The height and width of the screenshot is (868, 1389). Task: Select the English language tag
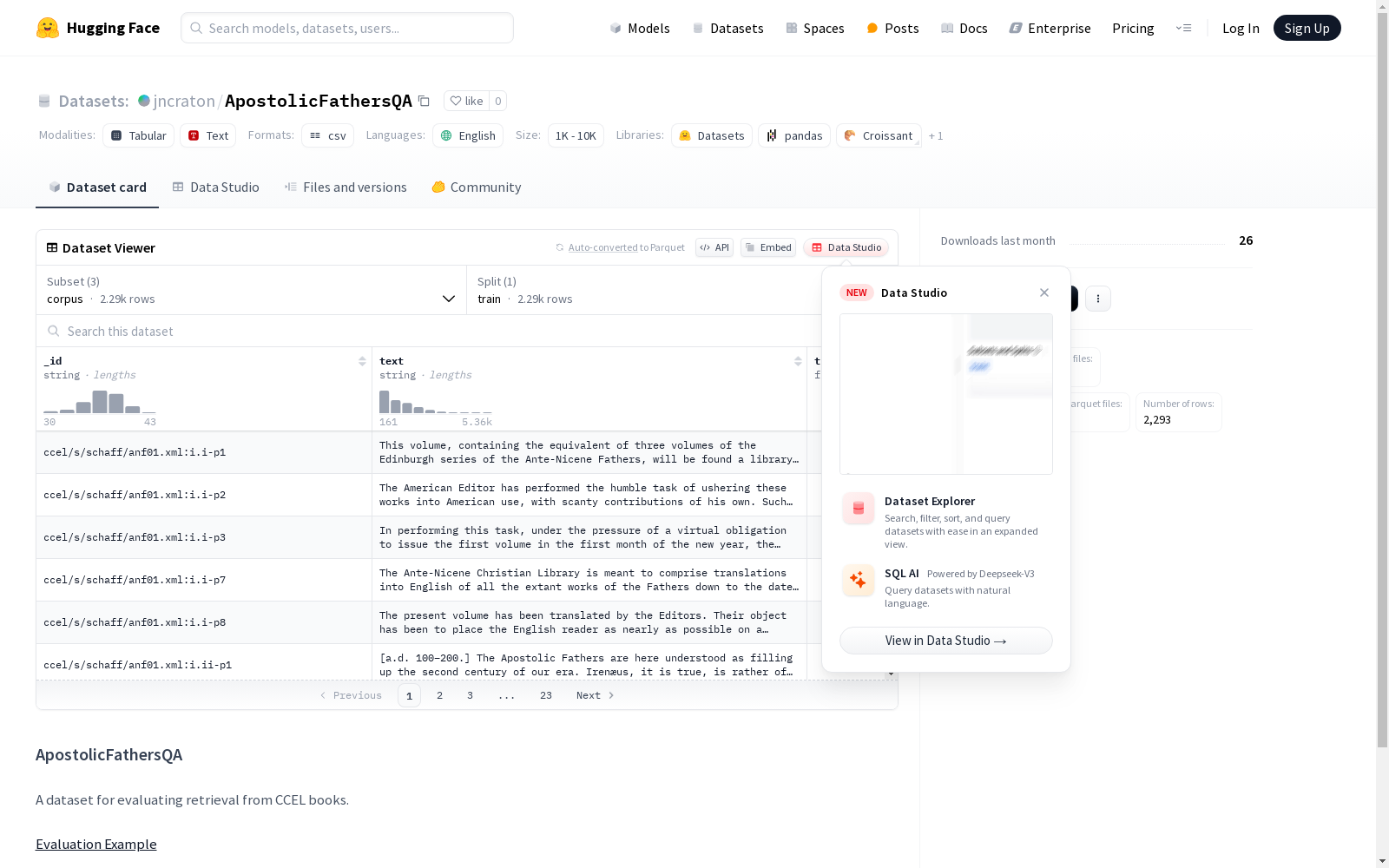[x=468, y=135]
